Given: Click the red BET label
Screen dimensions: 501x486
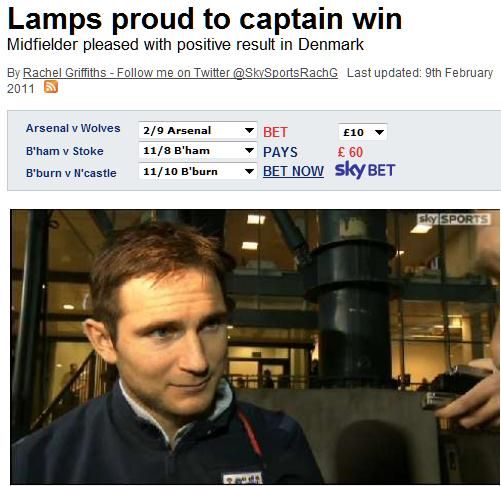Looking at the screenshot, I should (x=275, y=132).
